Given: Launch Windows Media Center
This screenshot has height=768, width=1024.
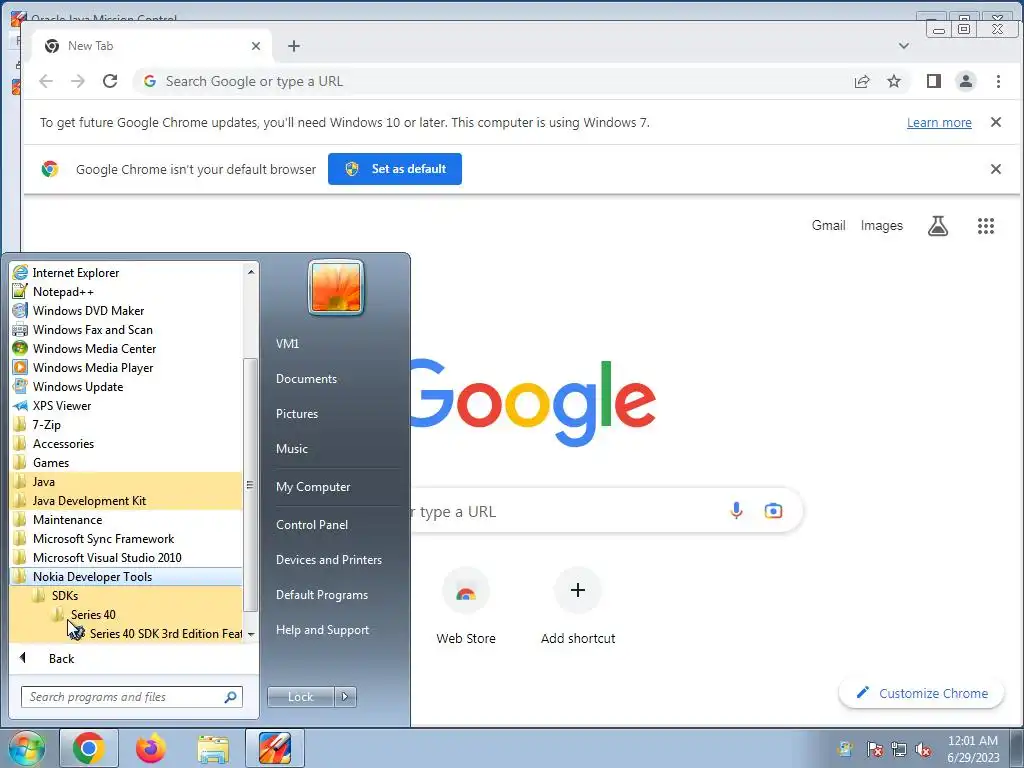Looking at the screenshot, I should [x=127, y=349].
